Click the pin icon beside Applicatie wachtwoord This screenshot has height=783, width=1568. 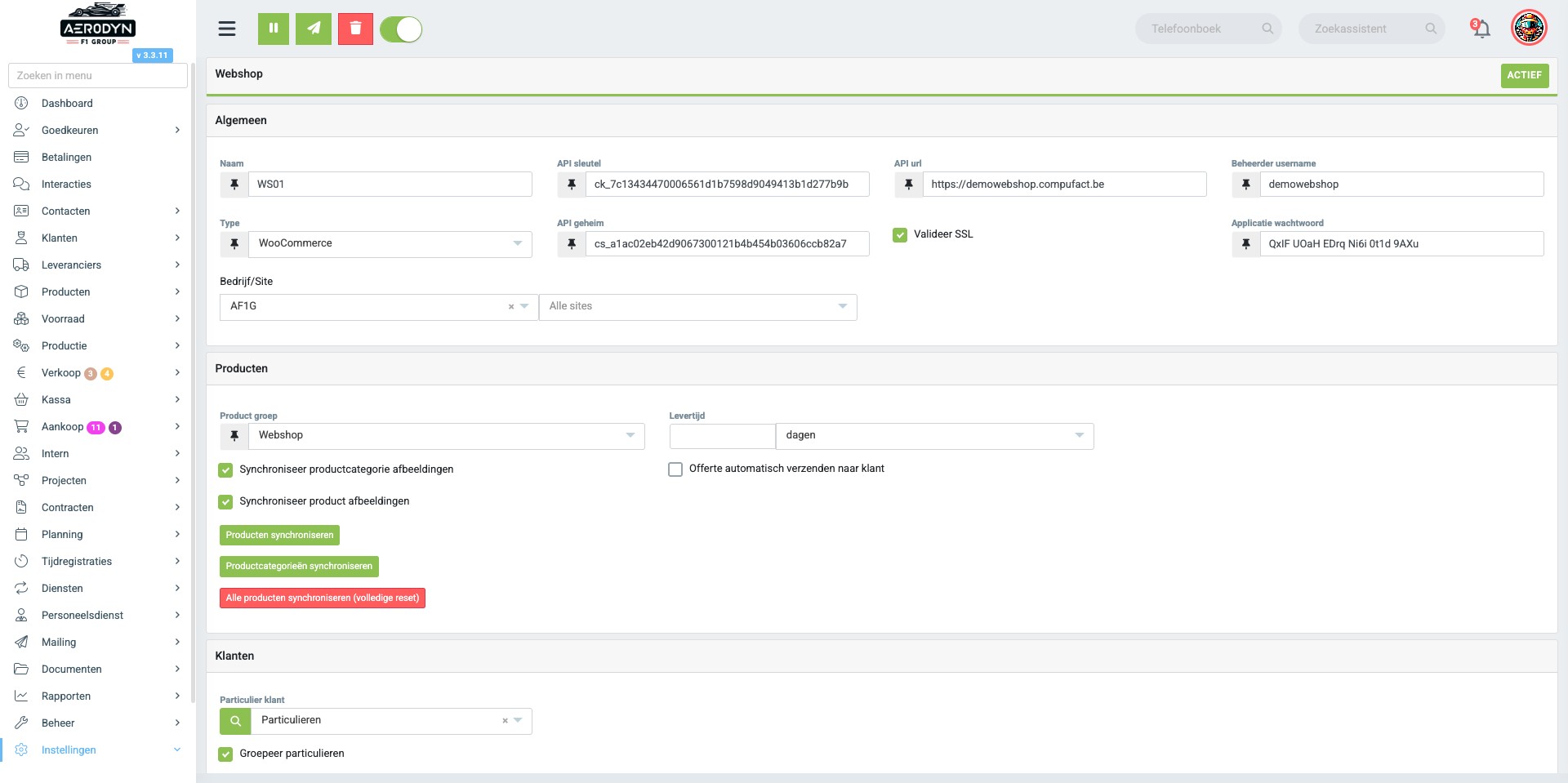tap(1246, 244)
